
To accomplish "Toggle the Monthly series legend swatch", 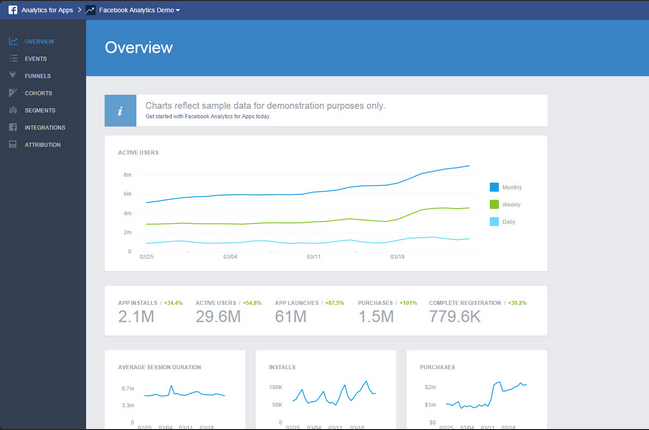I will click(x=494, y=187).
